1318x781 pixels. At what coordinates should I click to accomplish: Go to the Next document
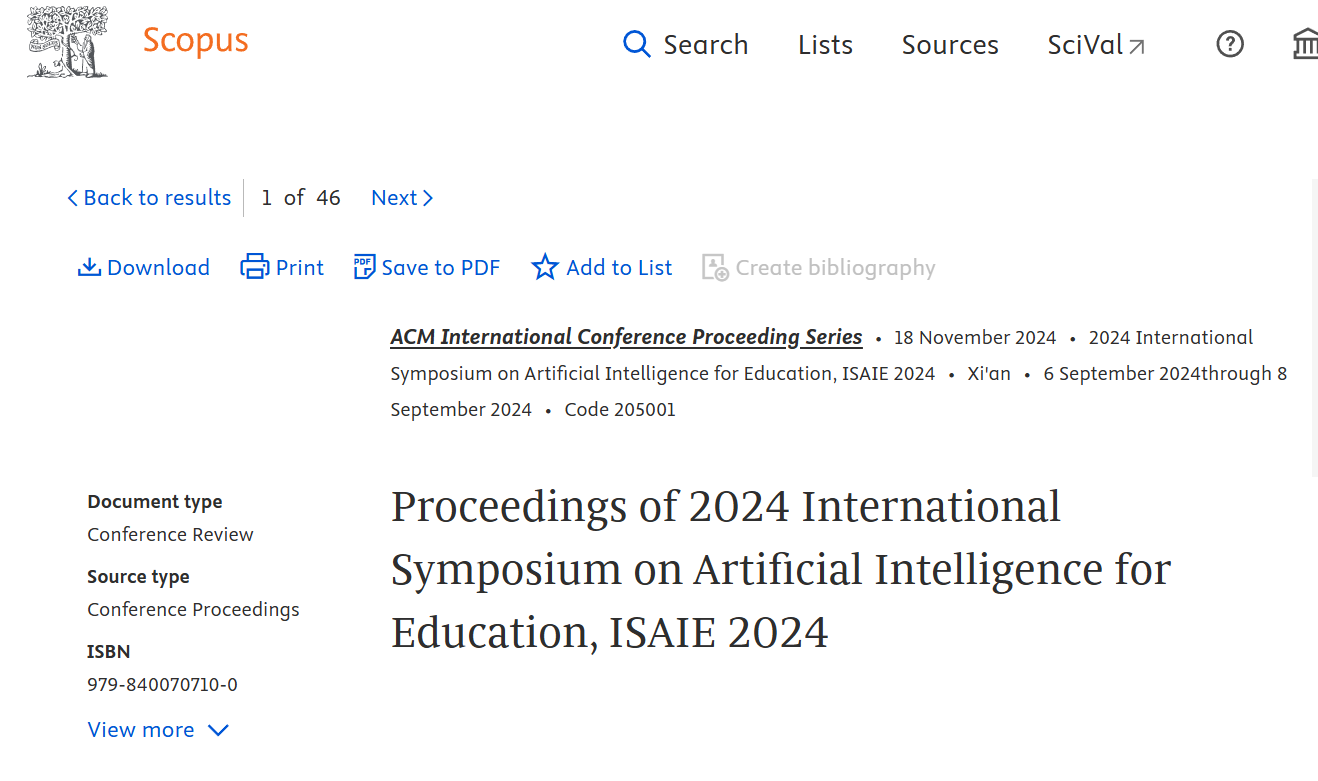click(402, 198)
